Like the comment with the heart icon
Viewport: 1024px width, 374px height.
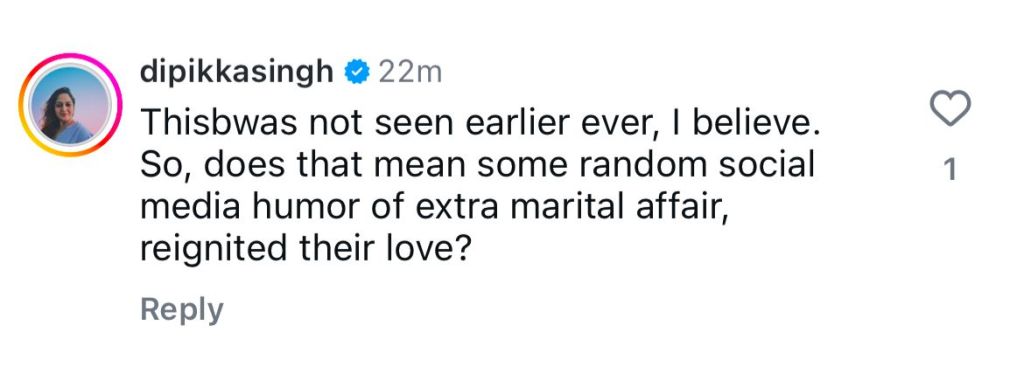point(950,108)
